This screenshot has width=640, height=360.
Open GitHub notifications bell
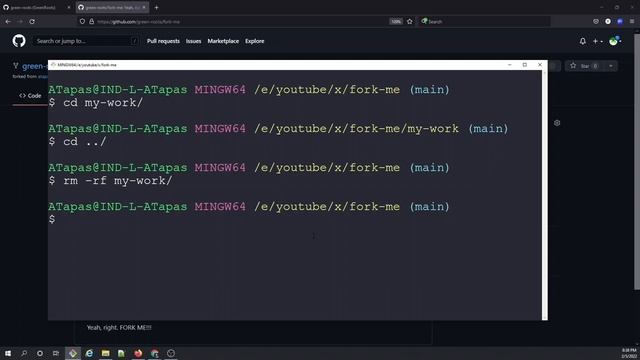point(582,41)
